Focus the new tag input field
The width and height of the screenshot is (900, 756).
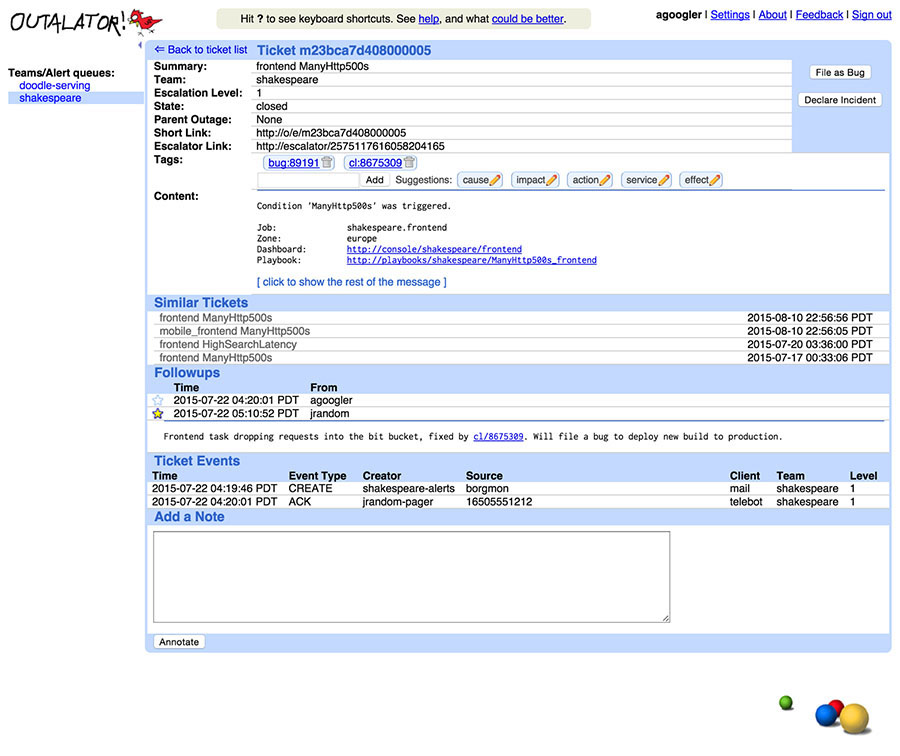click(308, 180)
